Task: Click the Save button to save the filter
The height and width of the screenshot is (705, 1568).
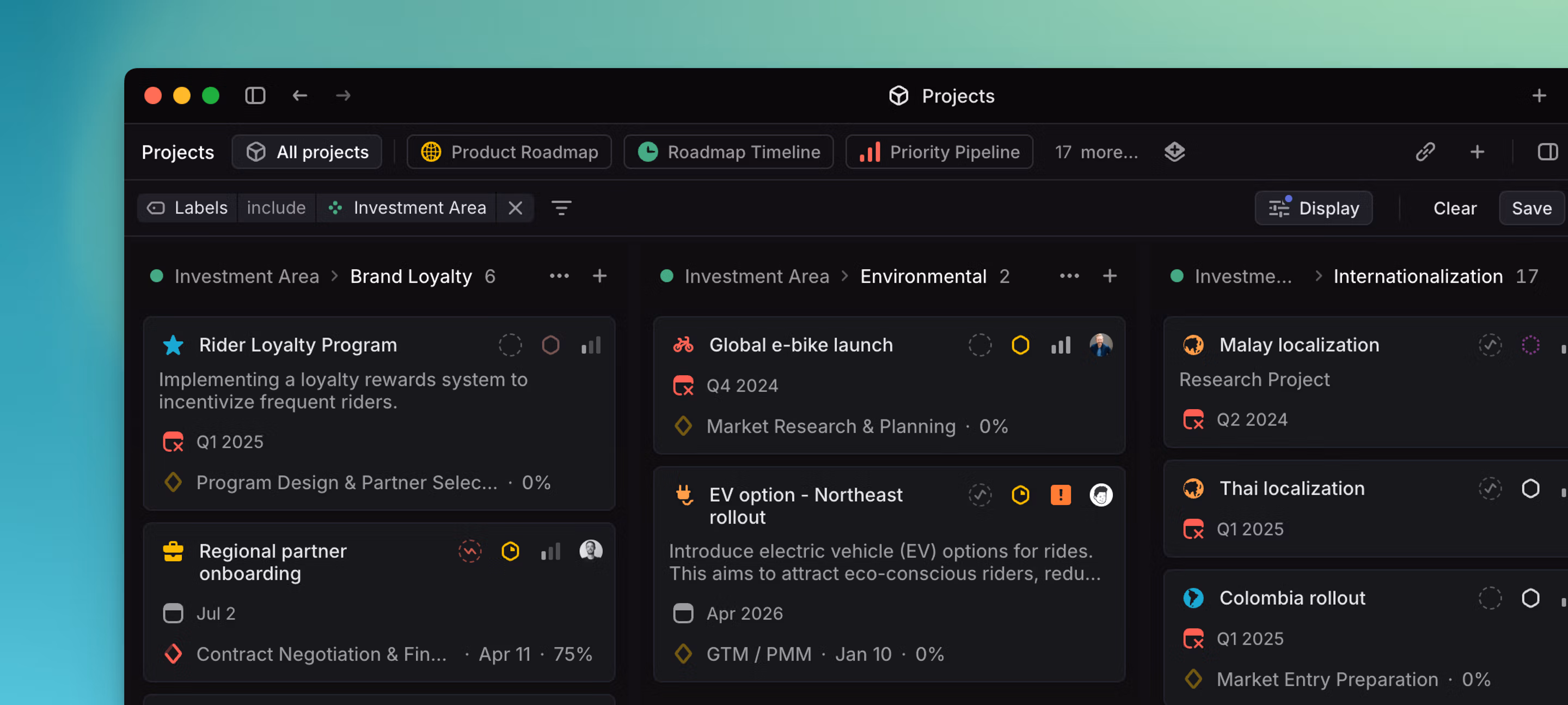Action: [x=1531, y=208]
